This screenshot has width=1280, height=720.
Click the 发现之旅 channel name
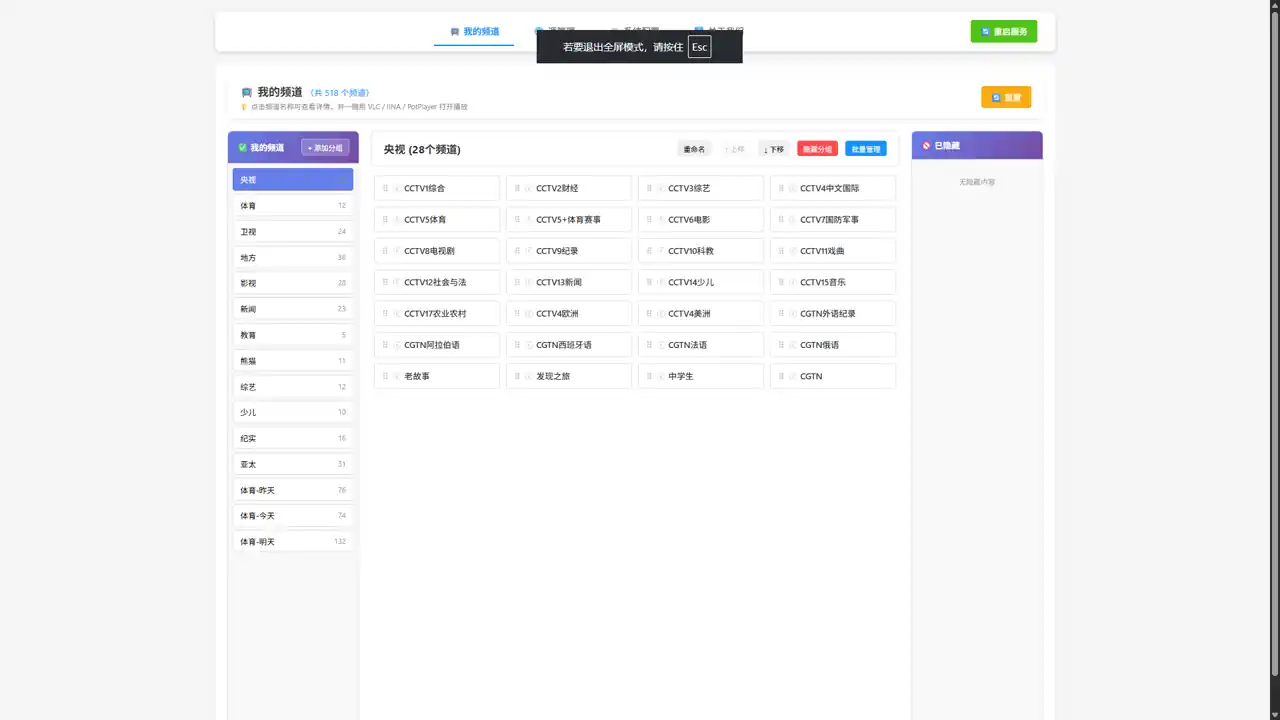pyautogui.click(x=553, y=376)
